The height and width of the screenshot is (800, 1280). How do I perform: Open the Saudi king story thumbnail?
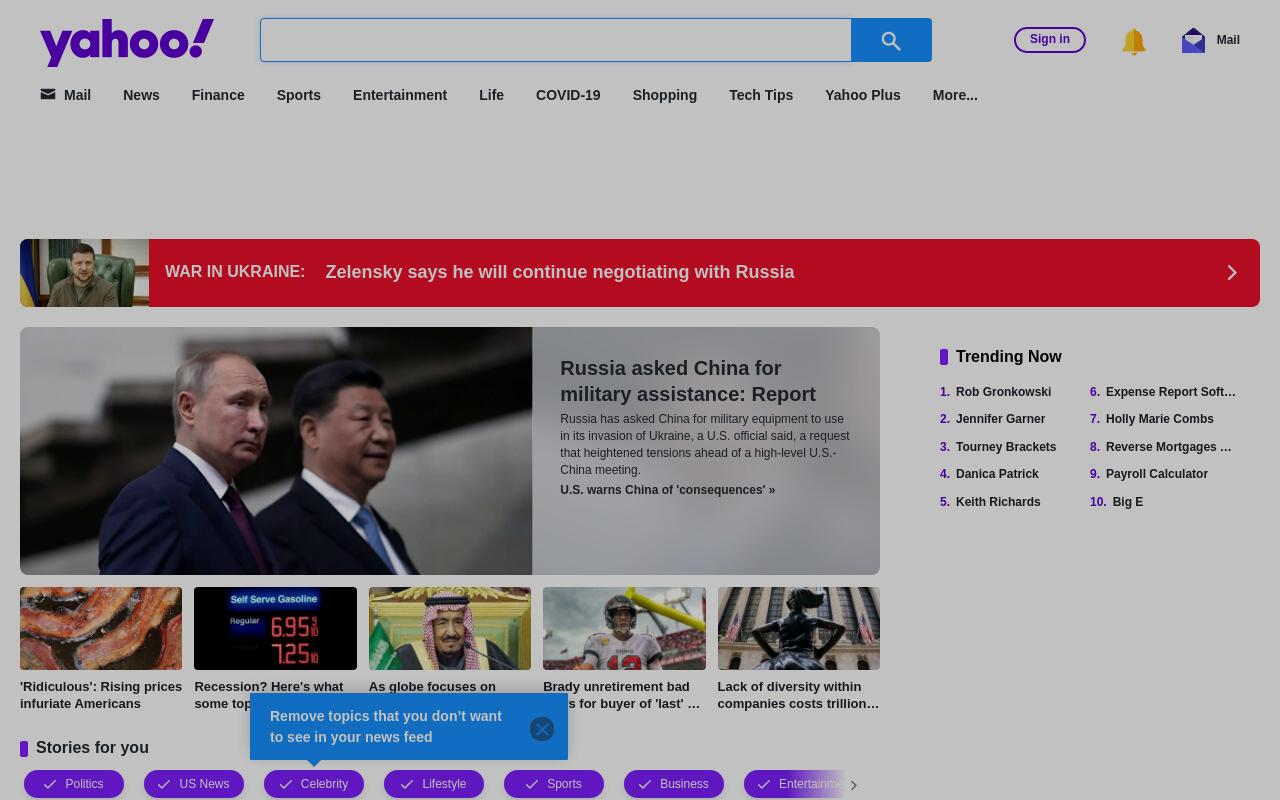[x=450, y=628]
